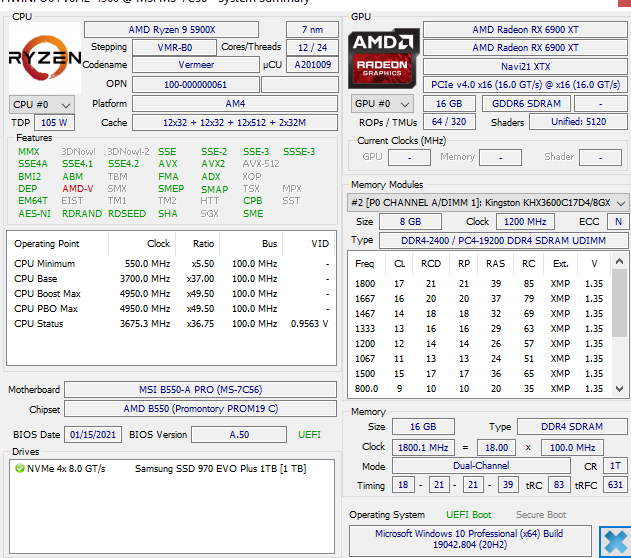Click the Navi21 XTX GPU codename field
This screenshot has width=631, height=558.
coord(525,66)
